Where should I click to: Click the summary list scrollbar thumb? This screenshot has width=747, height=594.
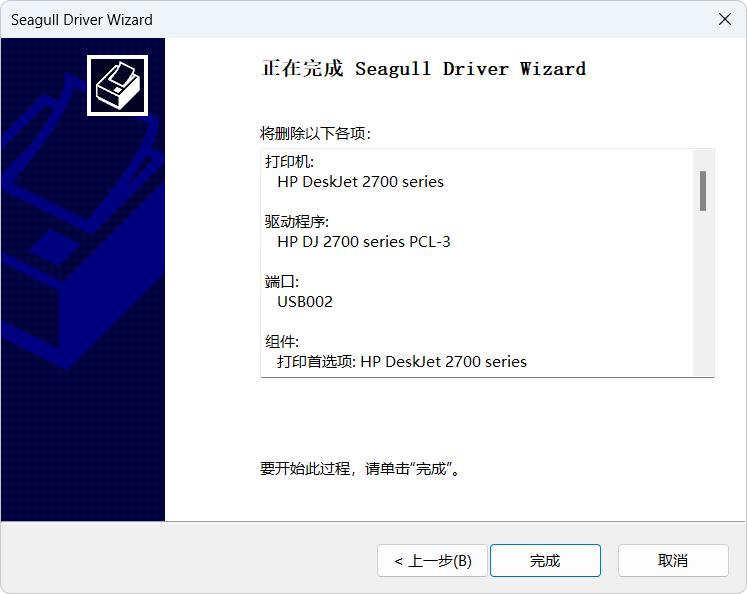click(703, 191)
